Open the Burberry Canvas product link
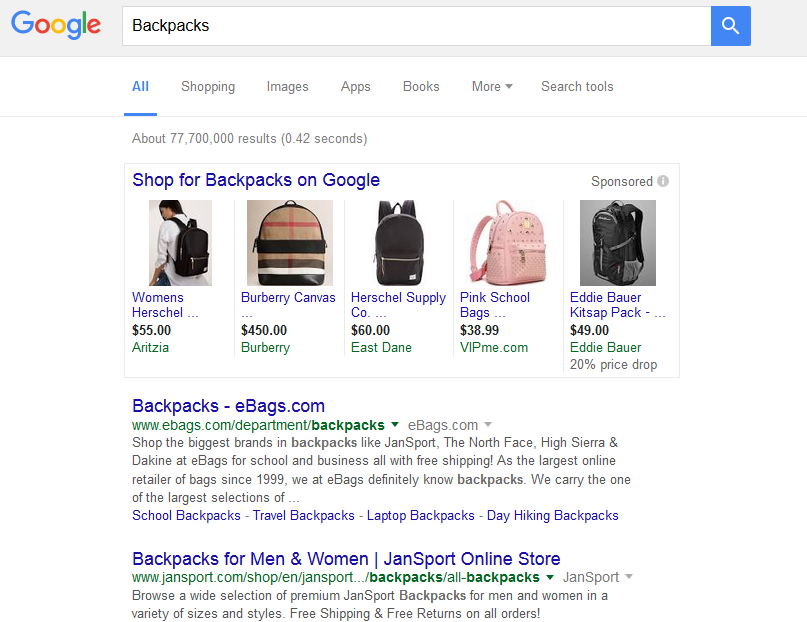Viewport: 807px width, 622px height. pos(288,305)
